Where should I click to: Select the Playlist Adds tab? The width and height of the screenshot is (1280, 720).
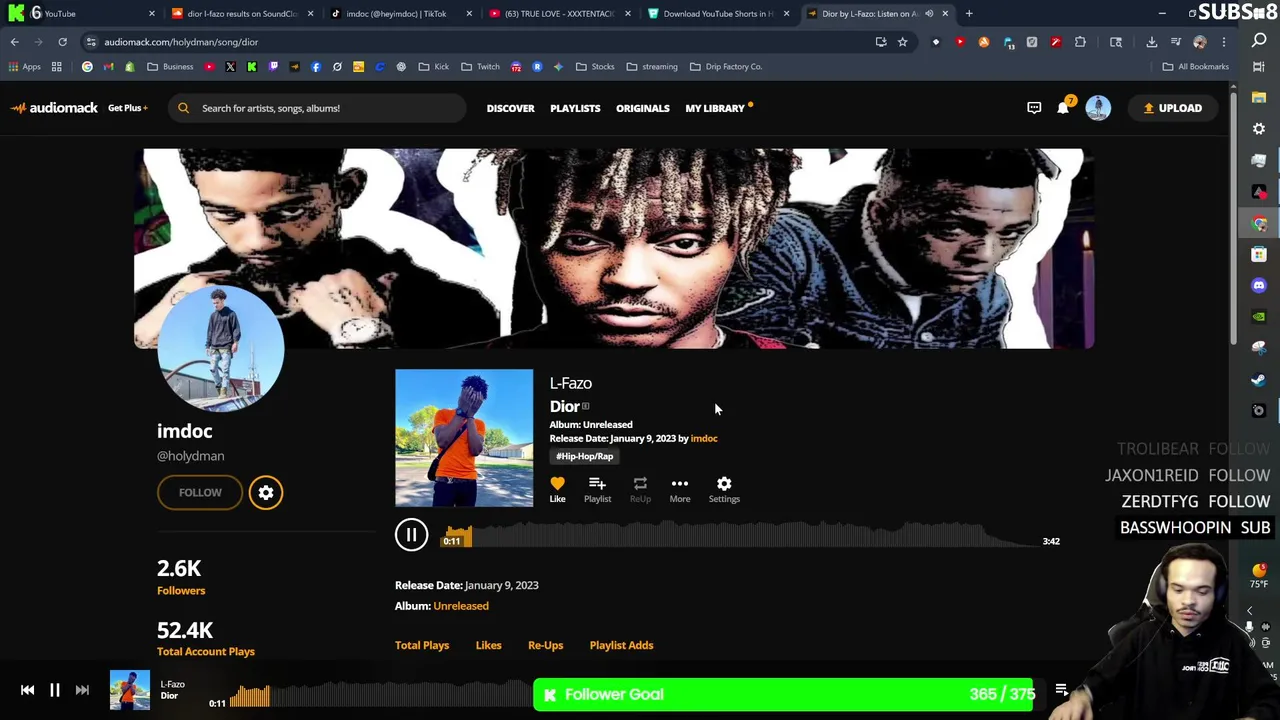tap(621, 645)
